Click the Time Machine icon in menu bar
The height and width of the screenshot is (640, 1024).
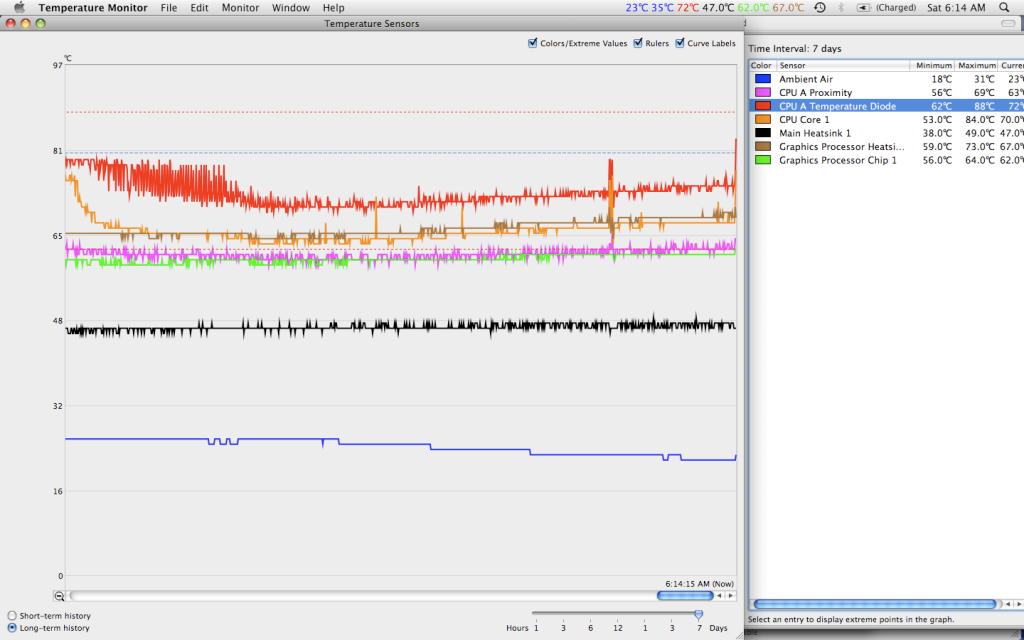coord(820,8)
